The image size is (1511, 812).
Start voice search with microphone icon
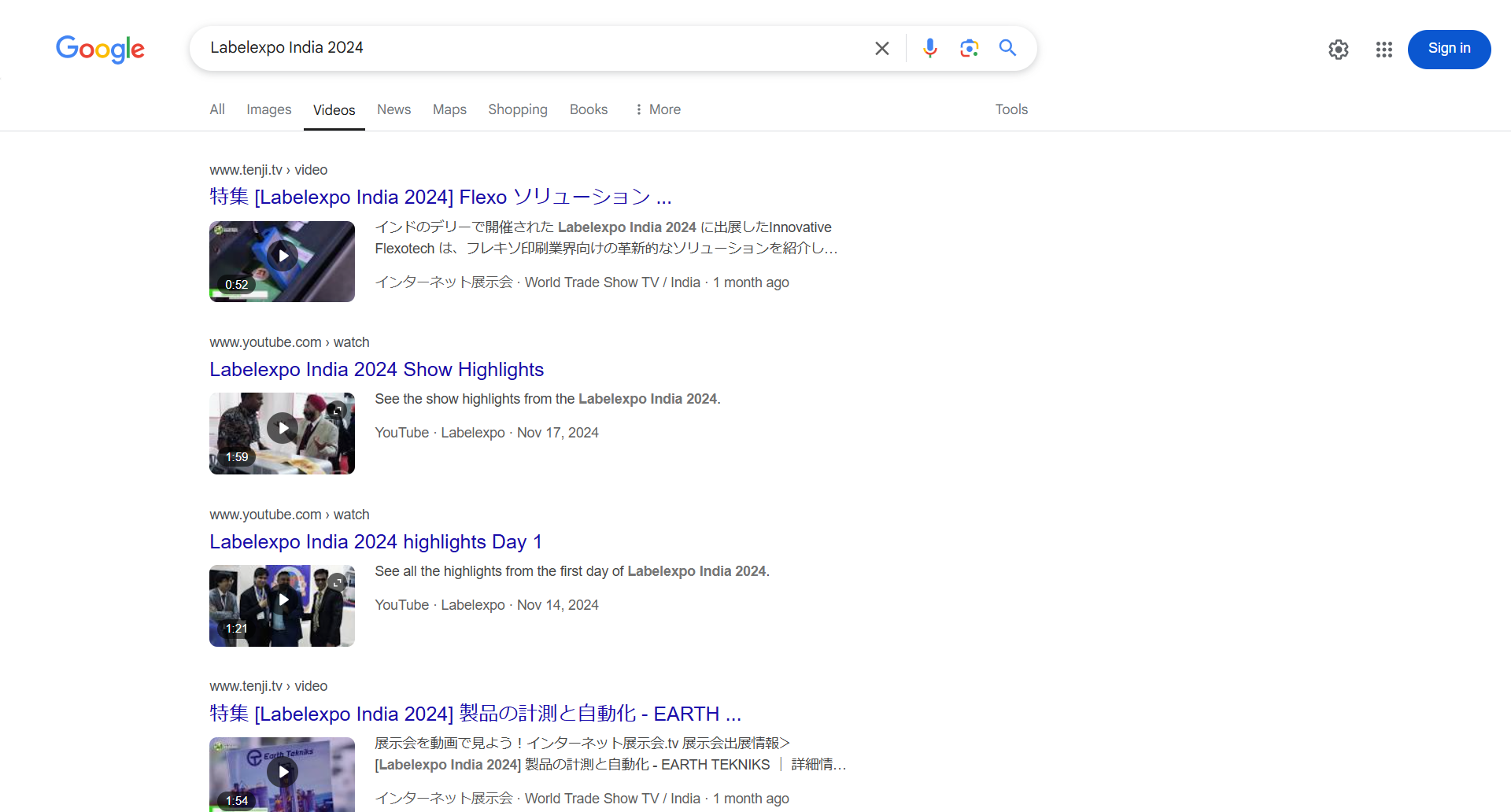pyautogui.click(x=930, y=48)
